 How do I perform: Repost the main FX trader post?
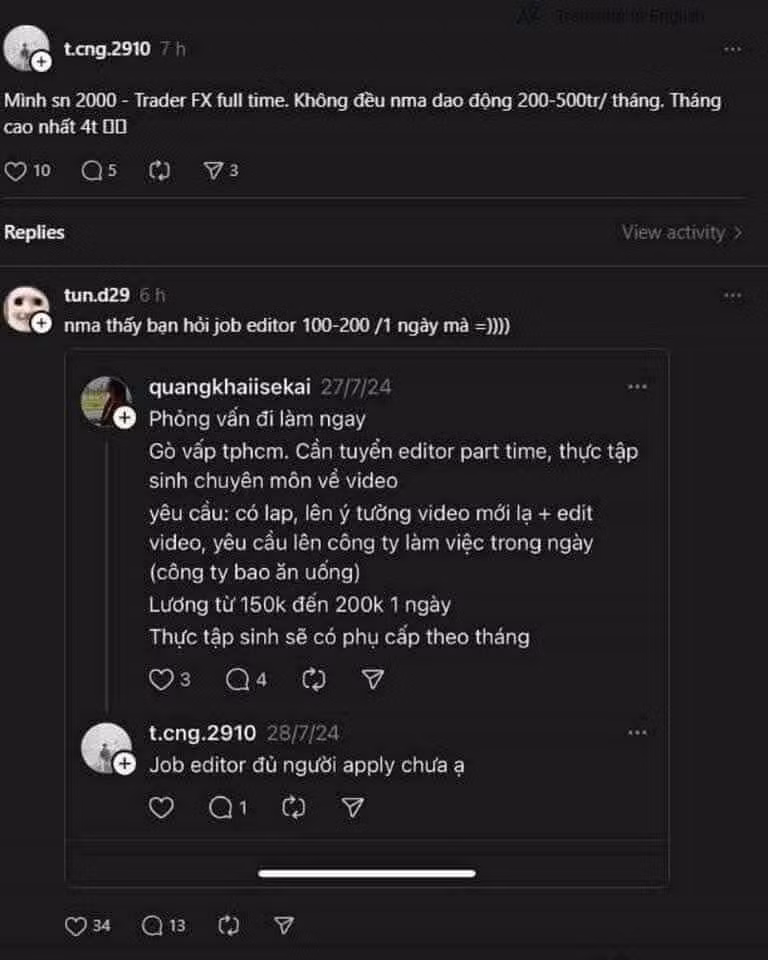coord(159,171)
